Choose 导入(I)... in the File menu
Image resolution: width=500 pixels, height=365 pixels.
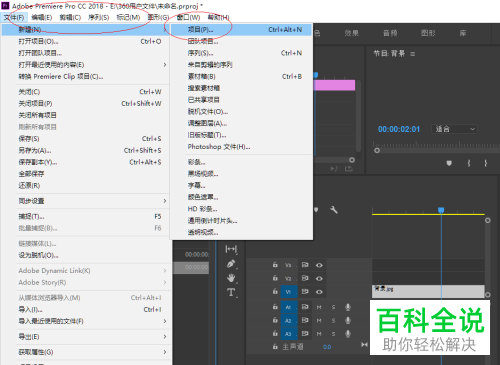85,309
